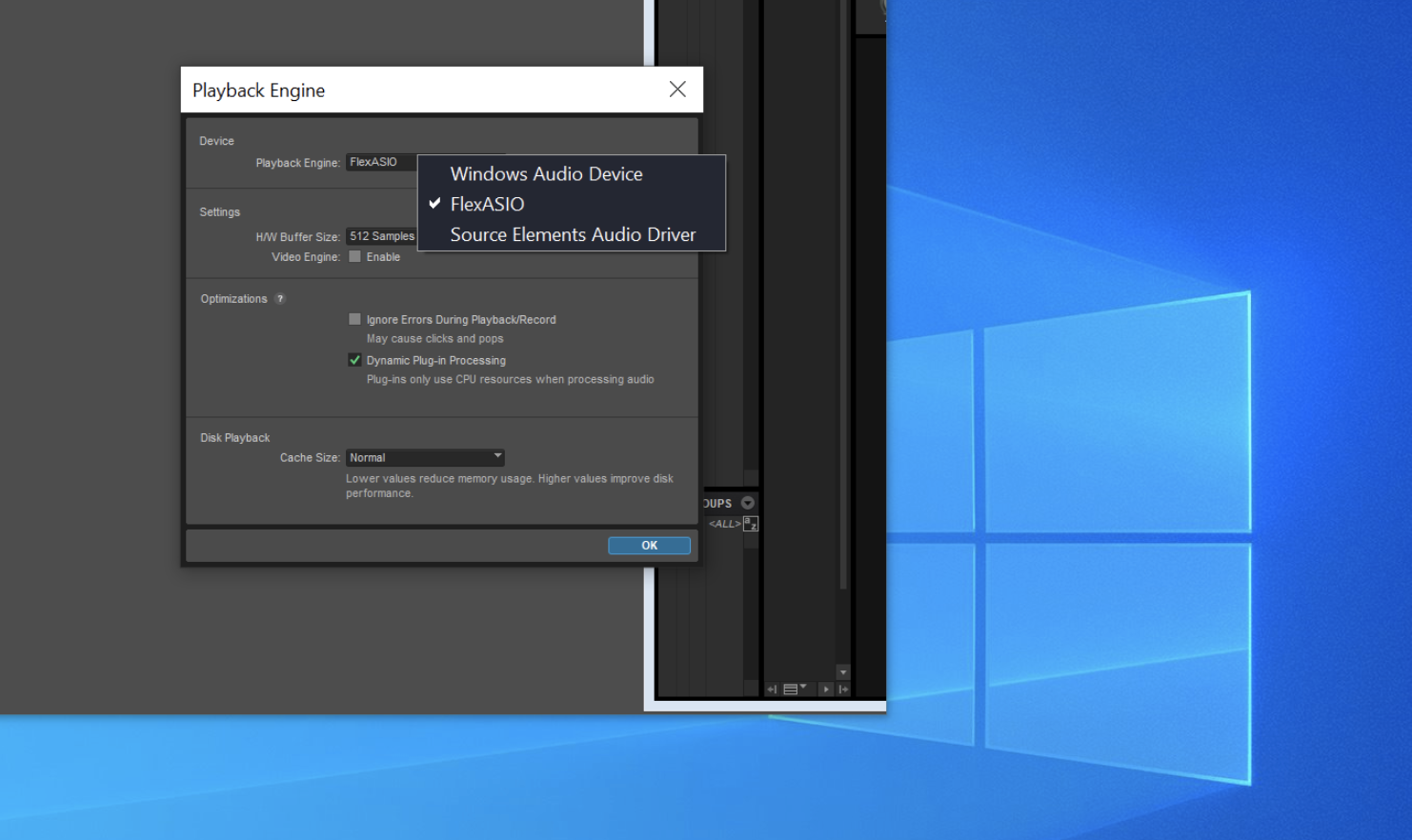Open the Groups list popup menu arrow
Viewport: 1412px width, 840px height.
pyautogui.click(x=748, y=503)
